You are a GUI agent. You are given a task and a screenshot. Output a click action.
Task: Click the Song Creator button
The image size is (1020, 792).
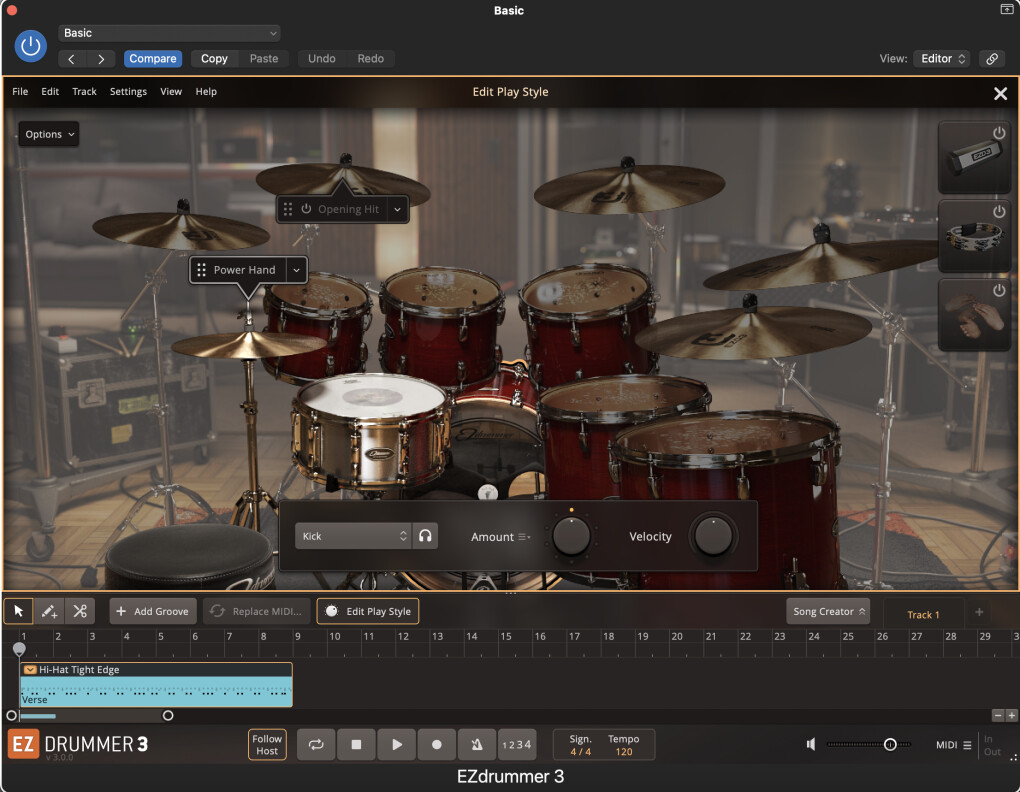[829, 611]
